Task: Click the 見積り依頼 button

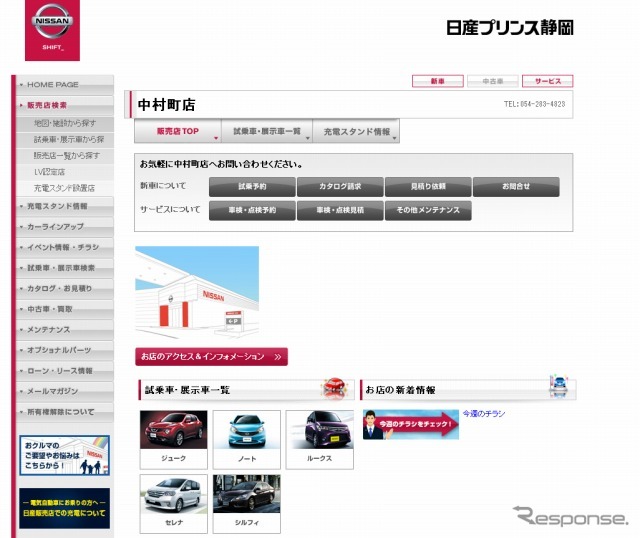Action: 428,187
